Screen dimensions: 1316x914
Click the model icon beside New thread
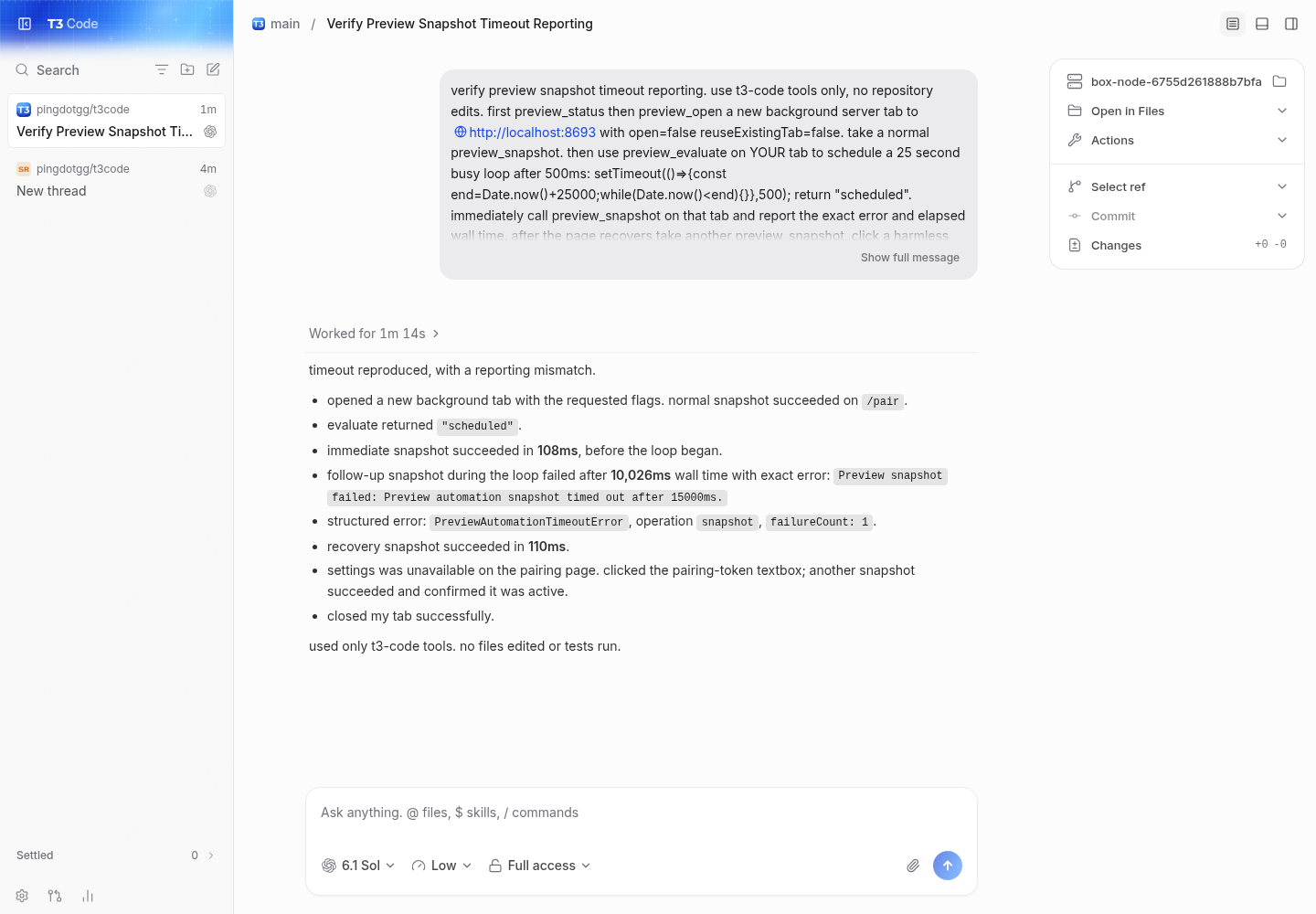tap(210, 191)
